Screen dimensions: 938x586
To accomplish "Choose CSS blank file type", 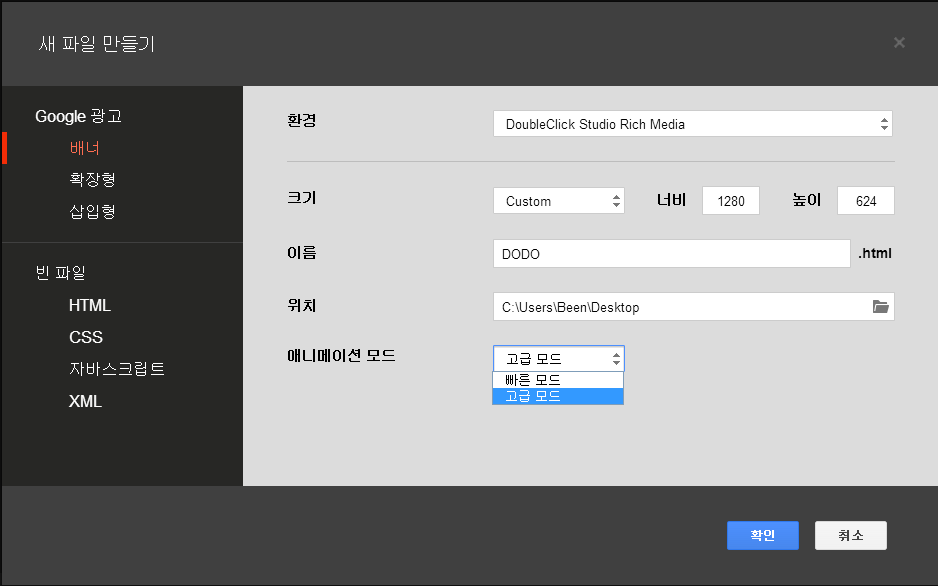I will 86,337.
